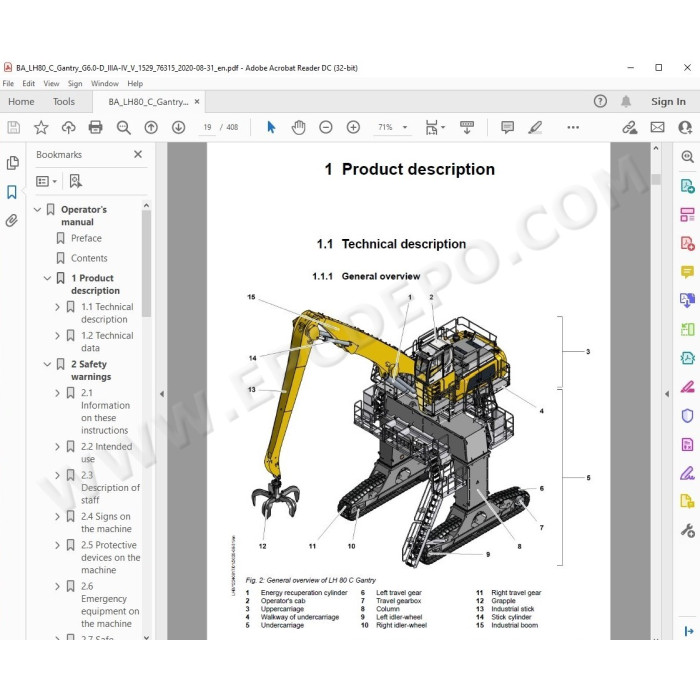This screenshot has height=700, width=700.
Task: Expand 2.6 Emergency equipment bookmark
Action: tap(57, 586)
